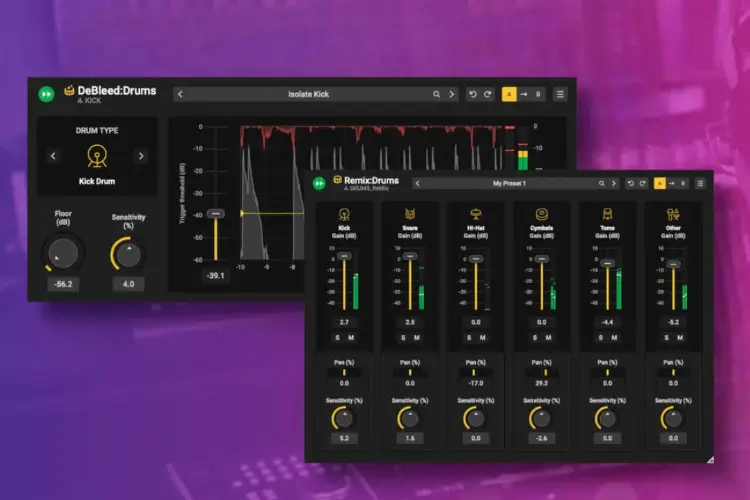The height and width of the screenshot is (500, 750).
Task: Search presets in Remix:Drums preset bar
Action: pyautogui.click(x=601, y=183)
